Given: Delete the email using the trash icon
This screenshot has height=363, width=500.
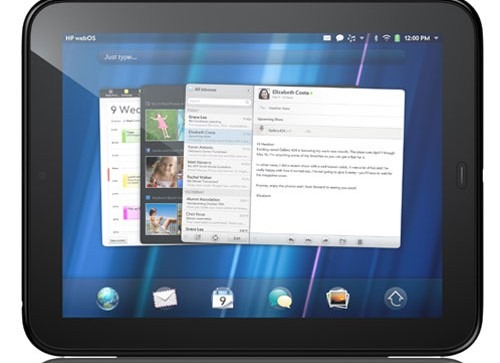Looking at the screenshot, I should pyautogui.click(x=360, y=242).
